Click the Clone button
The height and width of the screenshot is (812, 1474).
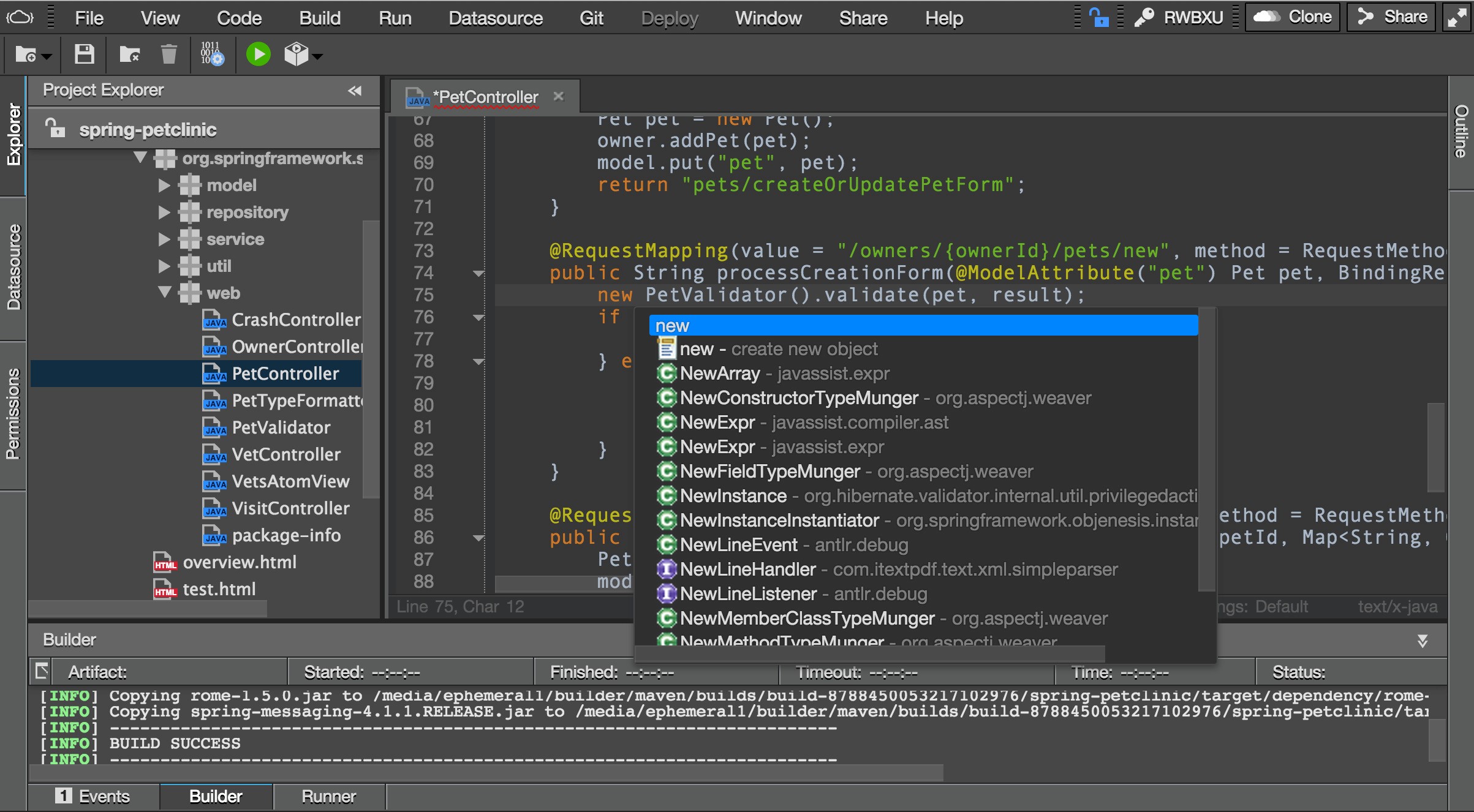[1293, 17]
